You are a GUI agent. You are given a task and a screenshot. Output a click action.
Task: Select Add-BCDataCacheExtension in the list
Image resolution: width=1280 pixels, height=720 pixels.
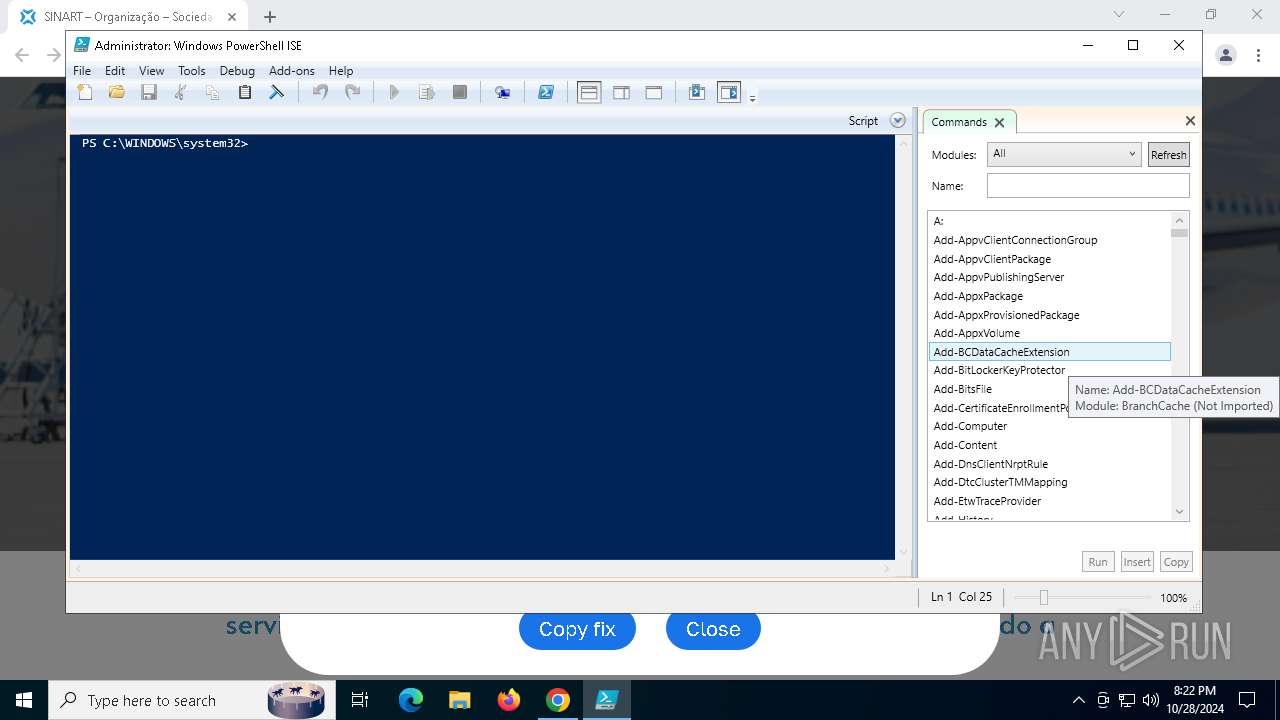[1049, 352]
